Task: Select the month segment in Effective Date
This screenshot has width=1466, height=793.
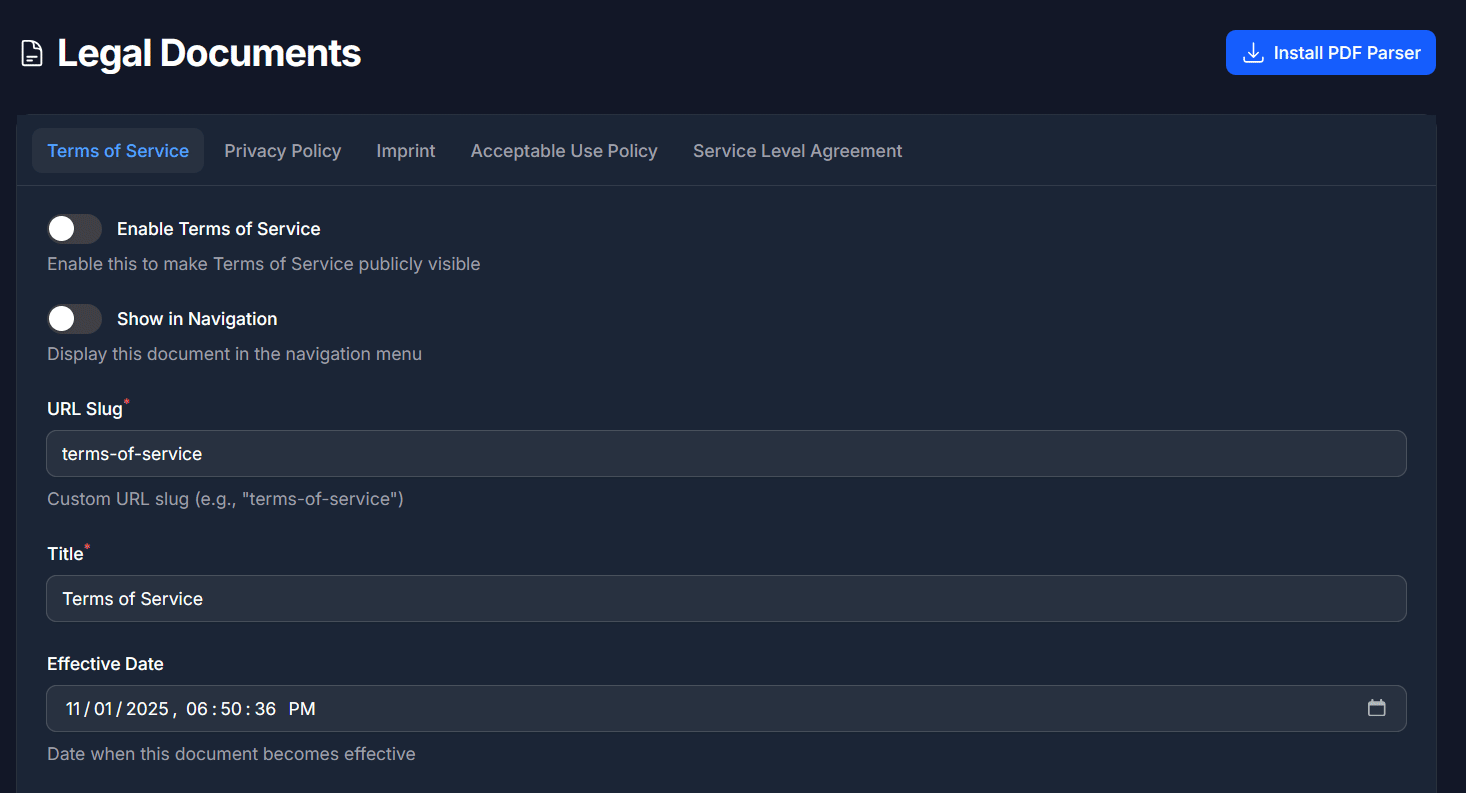Action: pyautogui.click(x=73, y=709)
